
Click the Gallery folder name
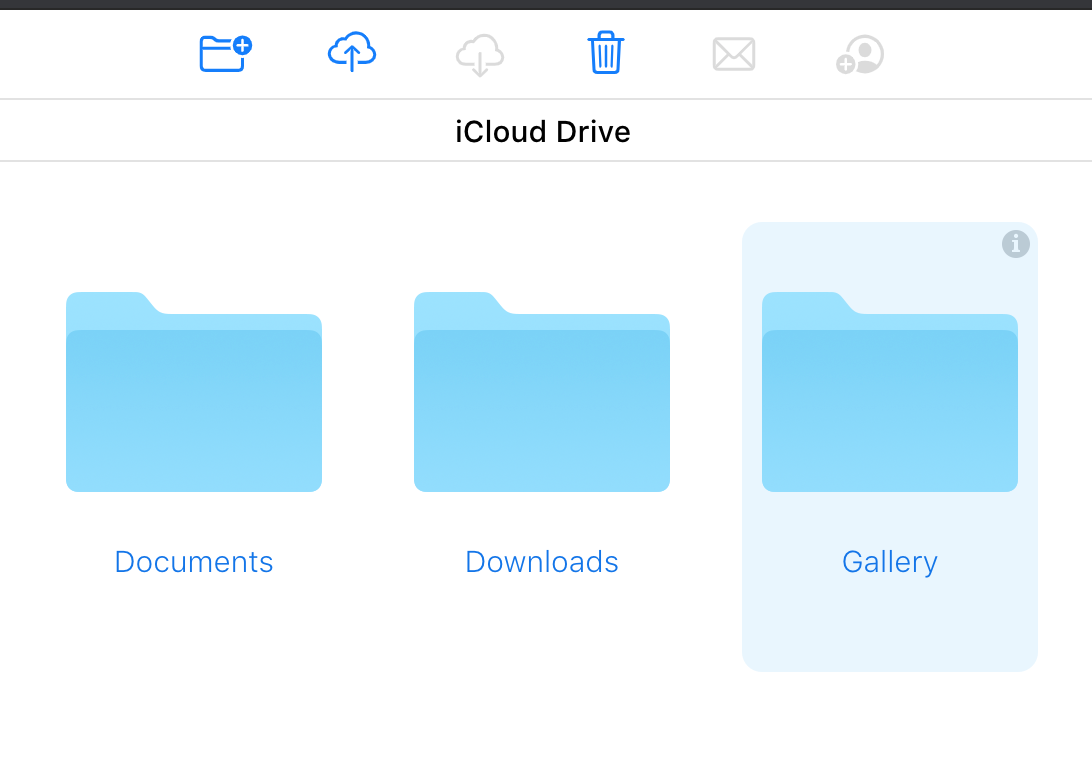tap(890, 562)
